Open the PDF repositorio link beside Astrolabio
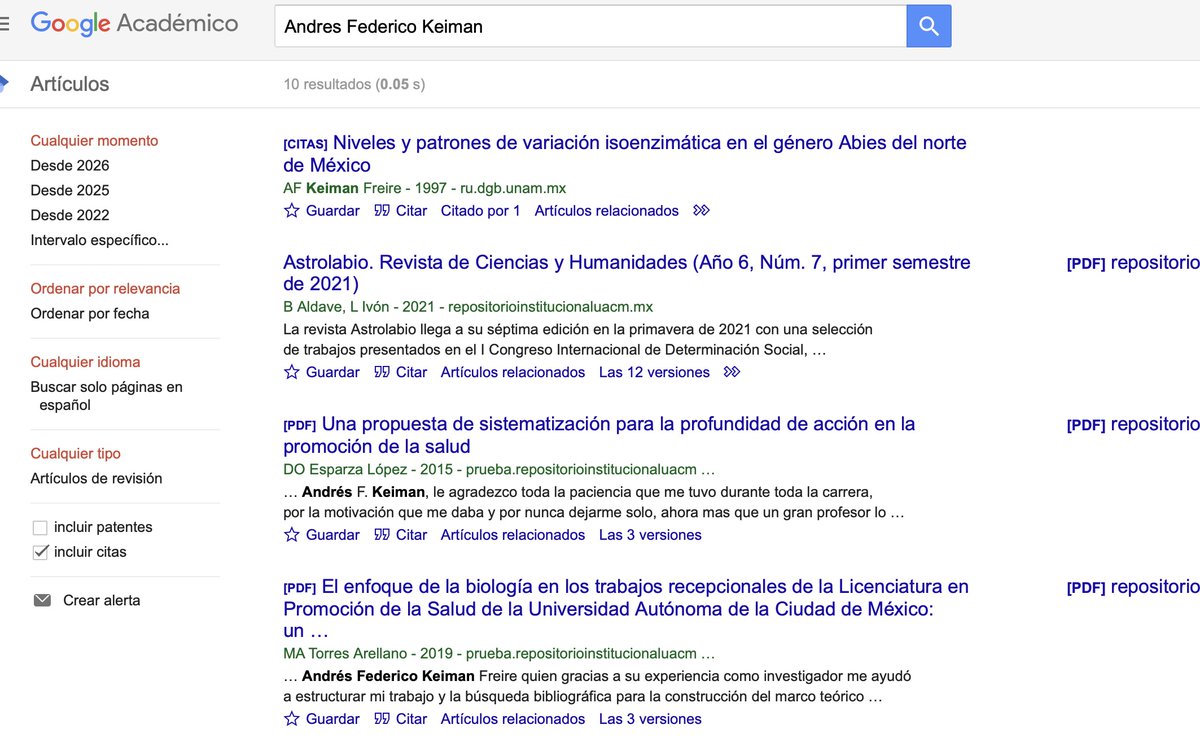Viewport: 1200px width, 742px height. pyautogui.click(x=1133, y=263)
